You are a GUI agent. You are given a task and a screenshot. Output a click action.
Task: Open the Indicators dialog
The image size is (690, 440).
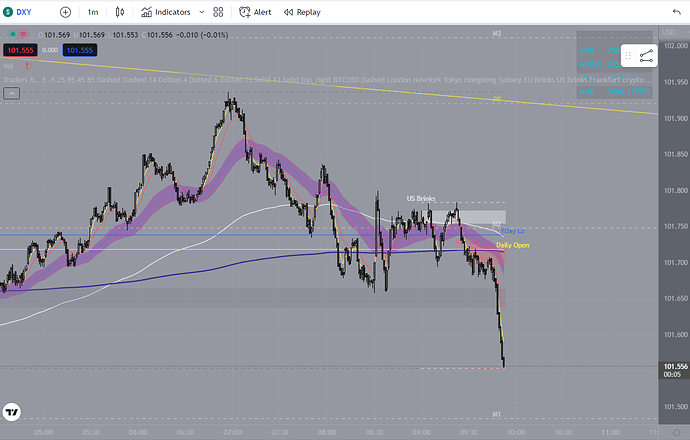(166, 12)
